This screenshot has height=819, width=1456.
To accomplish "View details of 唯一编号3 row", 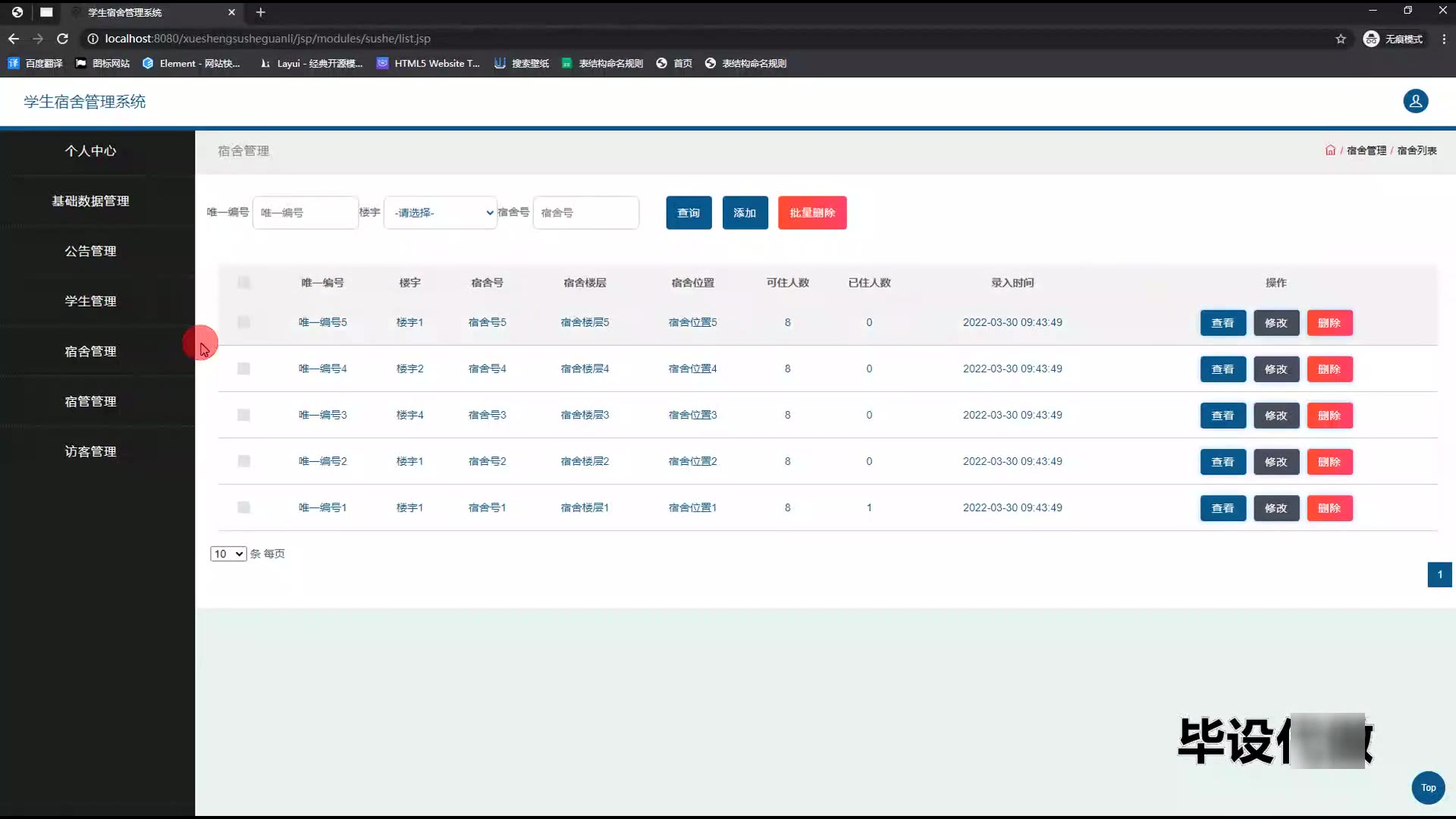I will tap(1222, 416).
